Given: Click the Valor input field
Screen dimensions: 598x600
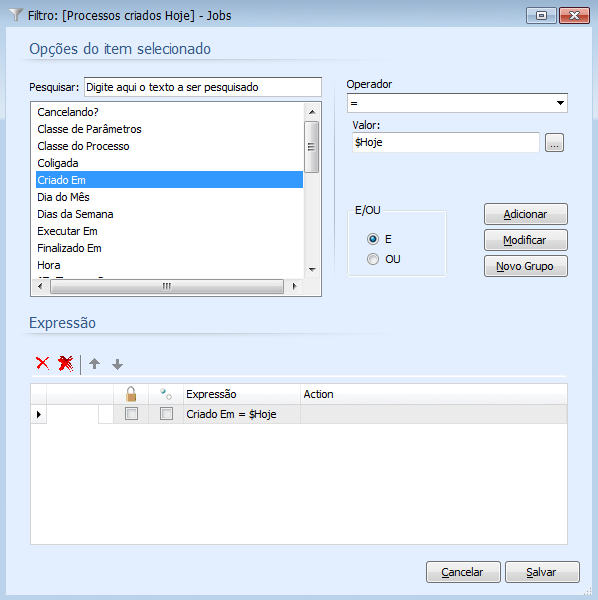Looking at the screenshot, I should (446, 142).
